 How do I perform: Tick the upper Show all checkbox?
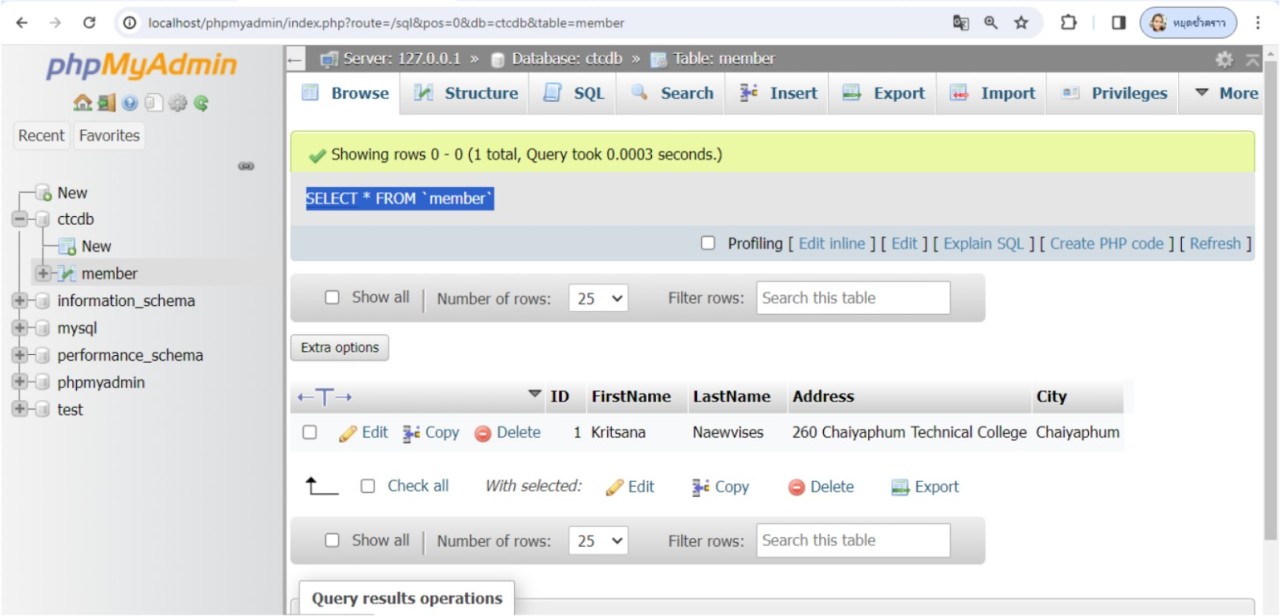(332, 297)
